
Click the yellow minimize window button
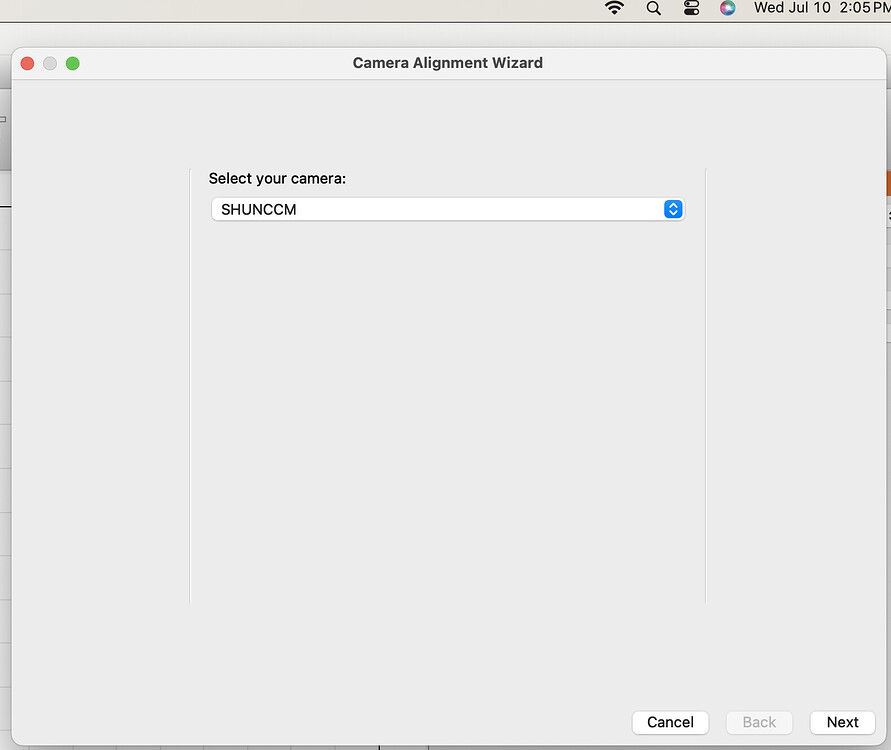click(49, 62)
